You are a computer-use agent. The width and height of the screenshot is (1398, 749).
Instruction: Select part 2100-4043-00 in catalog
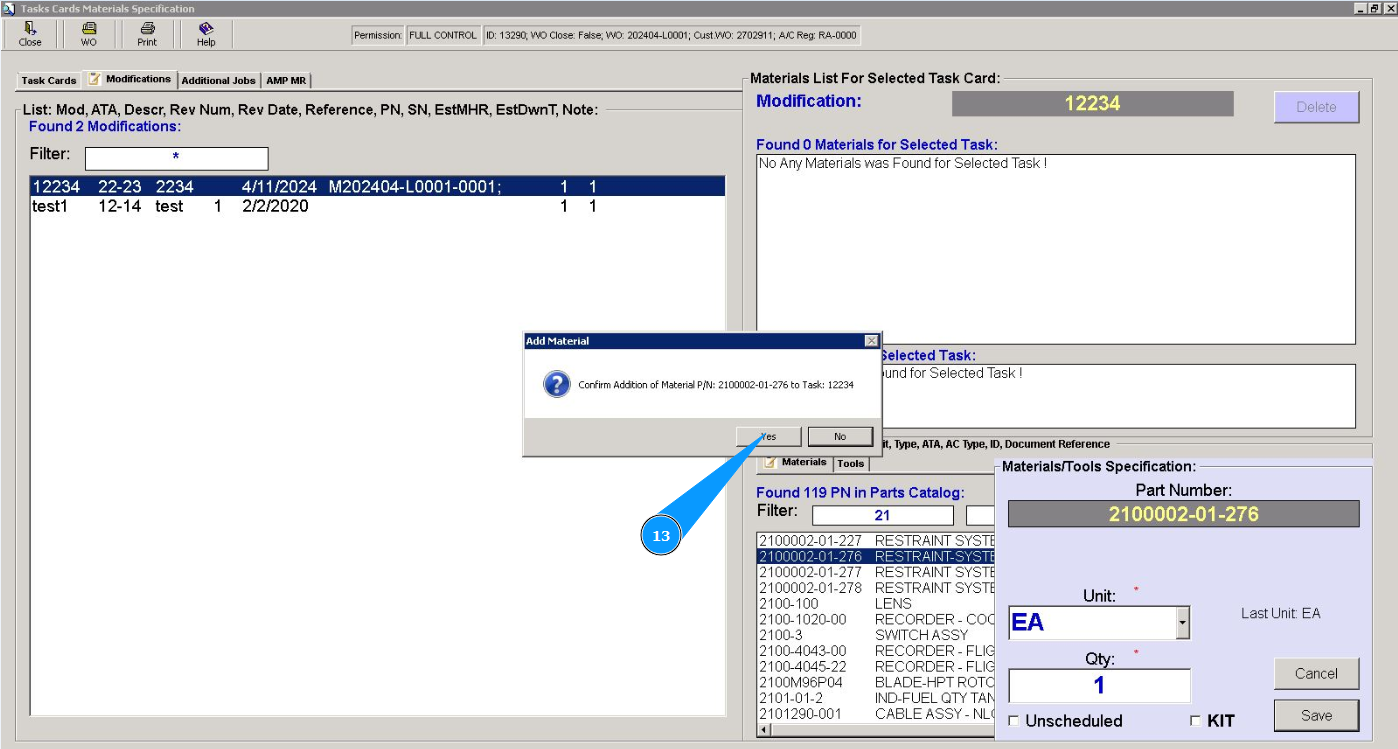click(877, 651)
